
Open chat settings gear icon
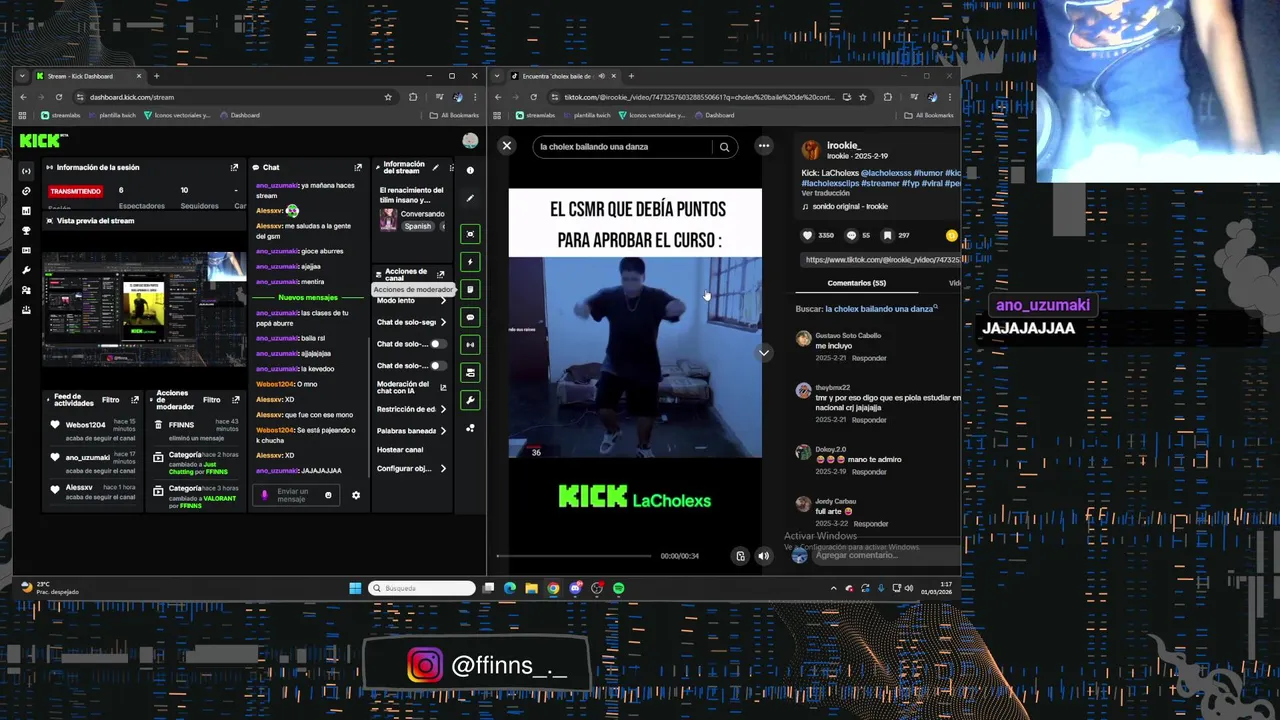tap(355, 495)
